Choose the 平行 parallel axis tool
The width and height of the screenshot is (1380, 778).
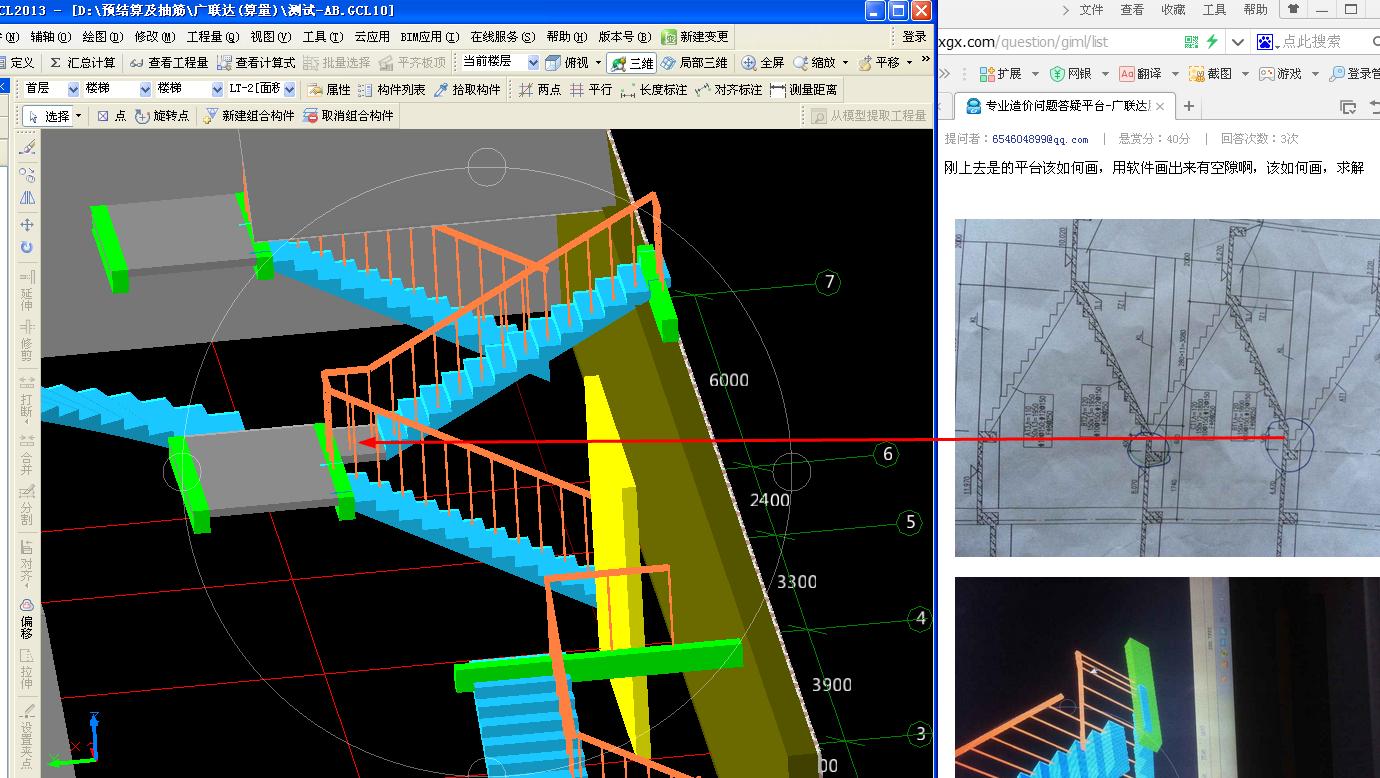(x=591, y=89)
